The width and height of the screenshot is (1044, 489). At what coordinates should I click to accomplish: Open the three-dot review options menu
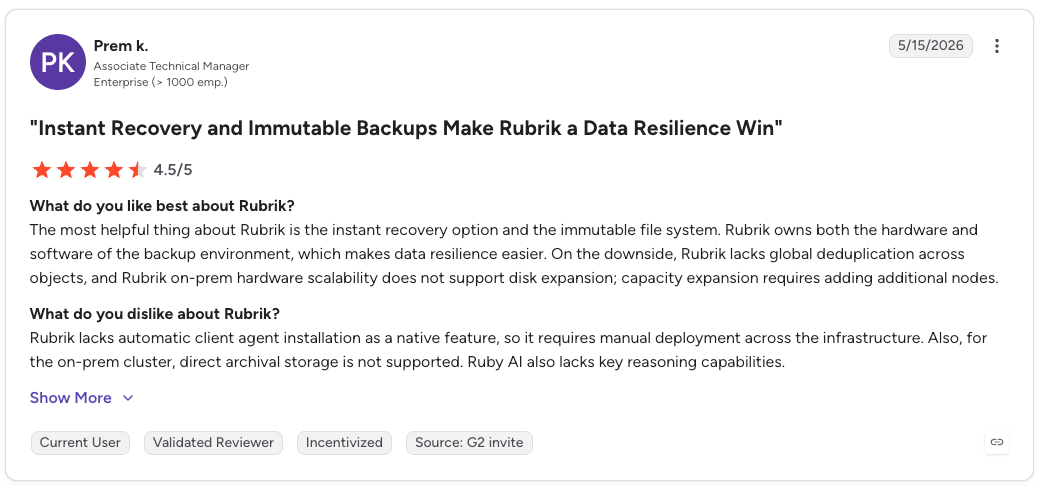coord(996,46)
